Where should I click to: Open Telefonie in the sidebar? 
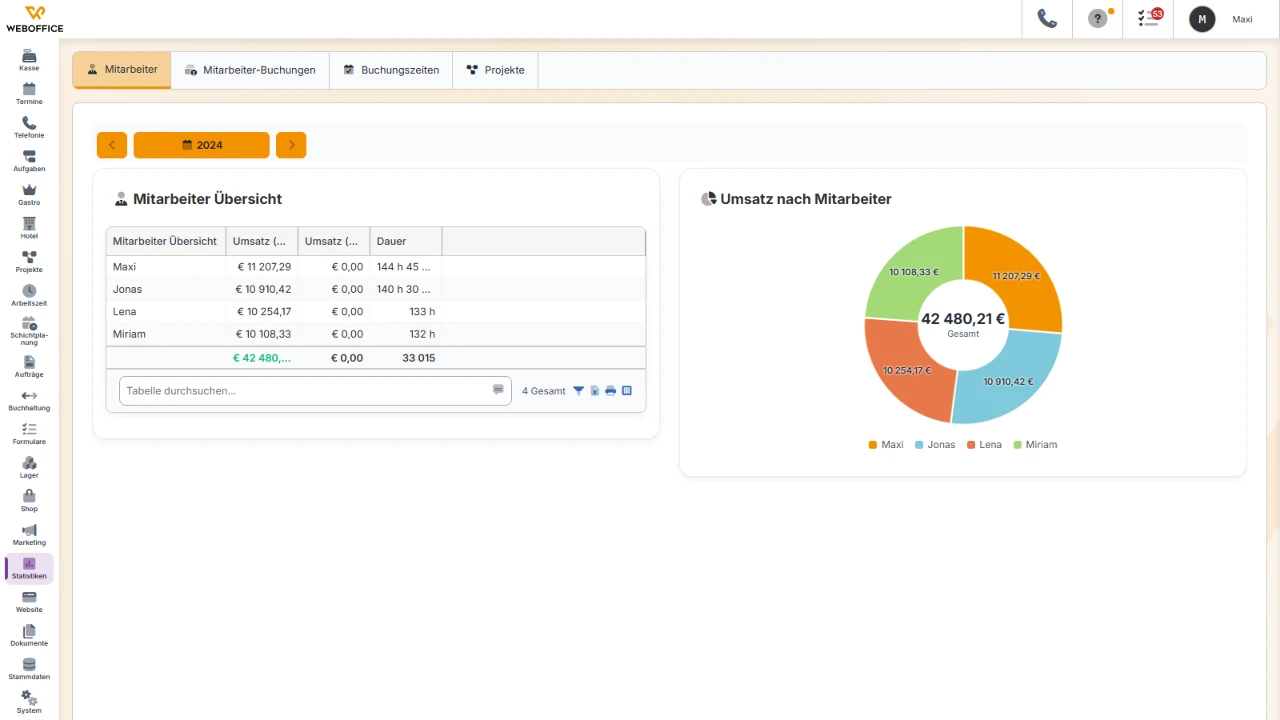coord(29,127)
